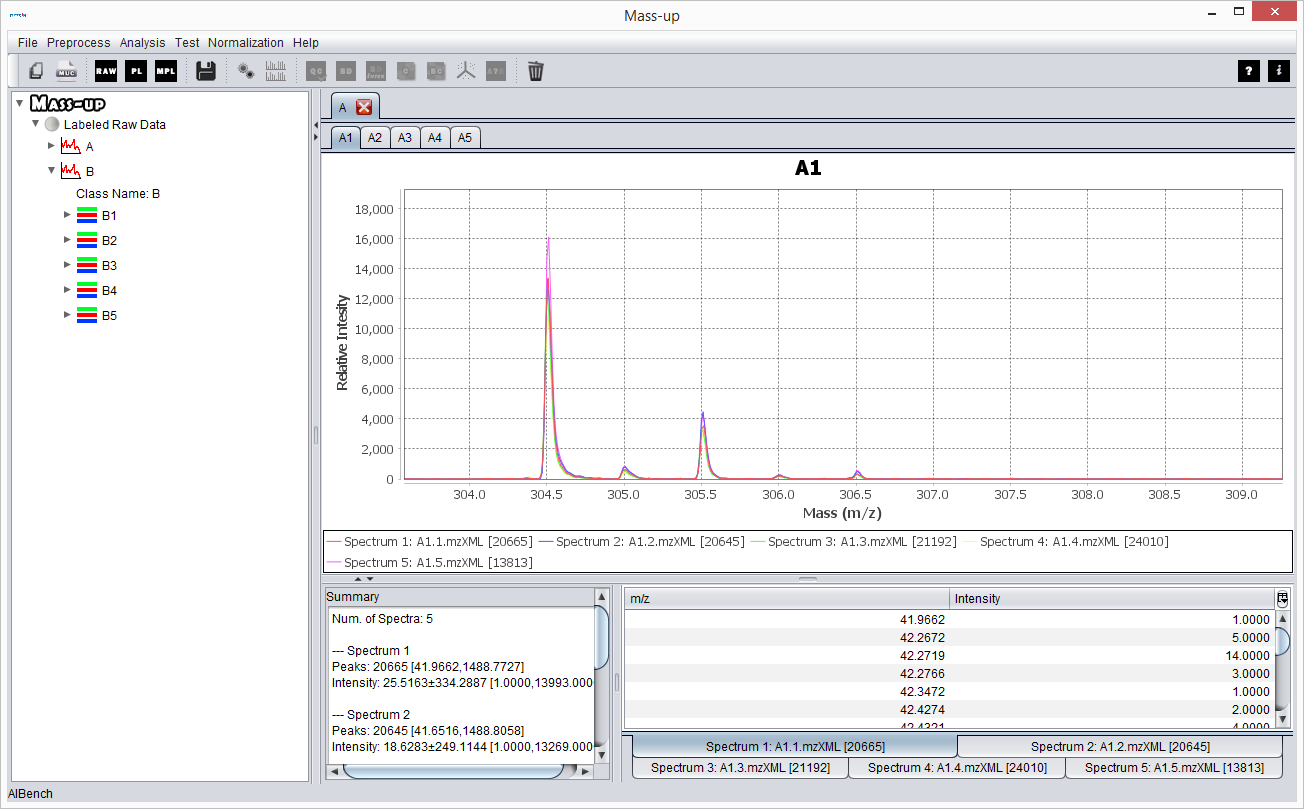
Task: Click the spectra comparison icon beside the gear
Action: [277, 71]
